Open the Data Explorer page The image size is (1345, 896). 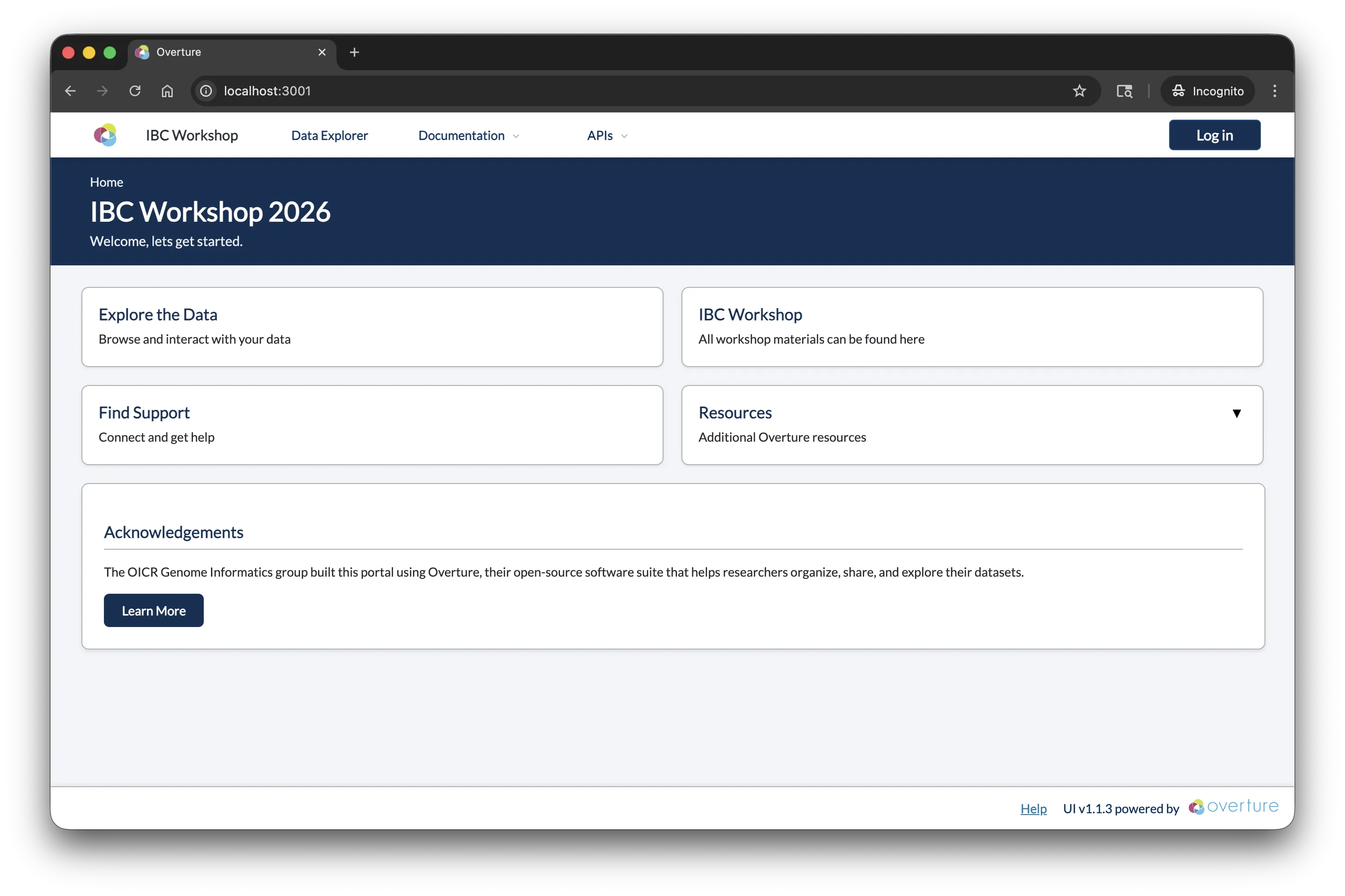tap(330, 135)
